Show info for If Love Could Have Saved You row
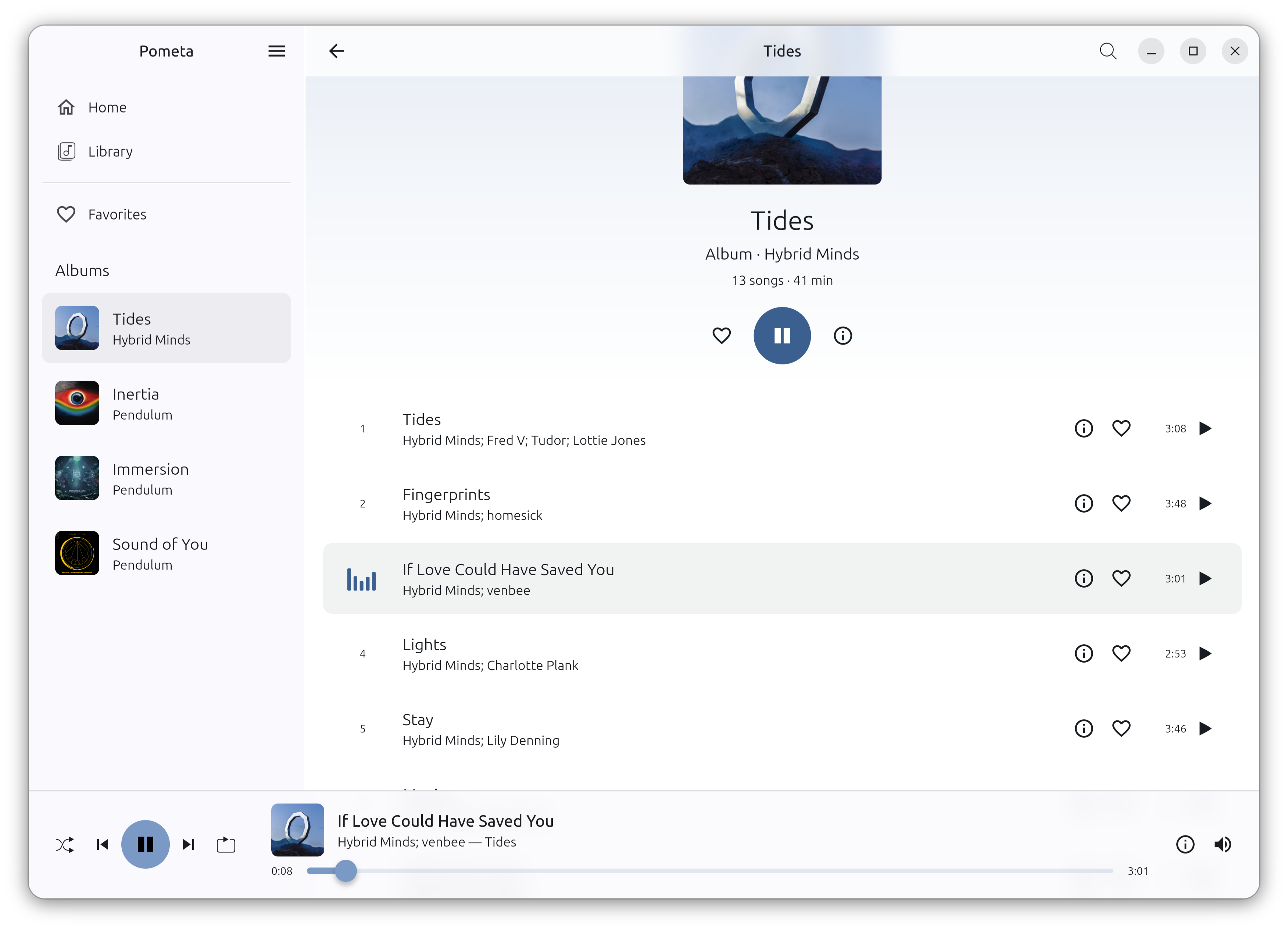The image size is (1288, 930). coord(1084,578)
